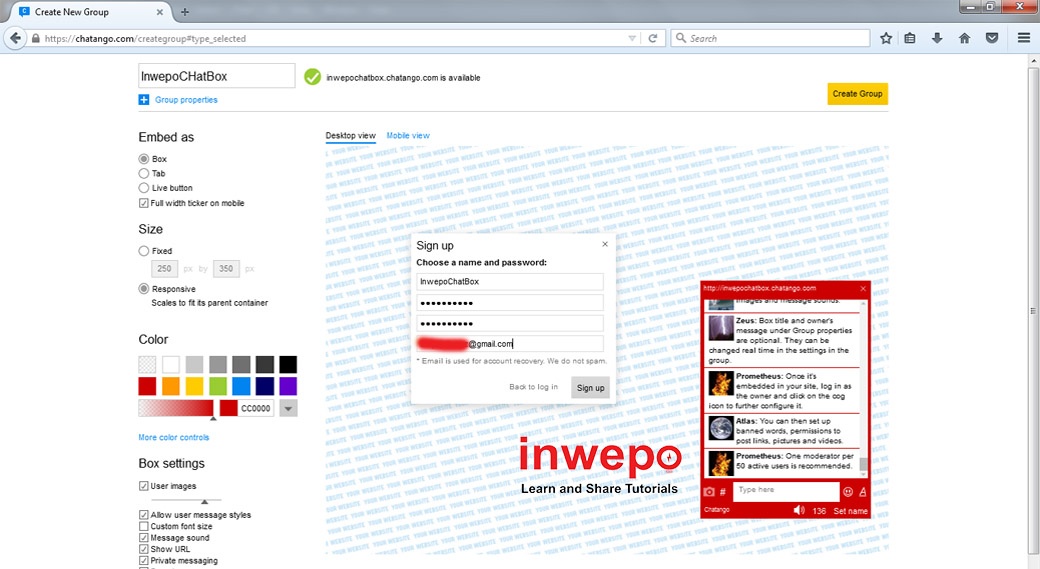Click the red gradient shade slider

[176, 409]
